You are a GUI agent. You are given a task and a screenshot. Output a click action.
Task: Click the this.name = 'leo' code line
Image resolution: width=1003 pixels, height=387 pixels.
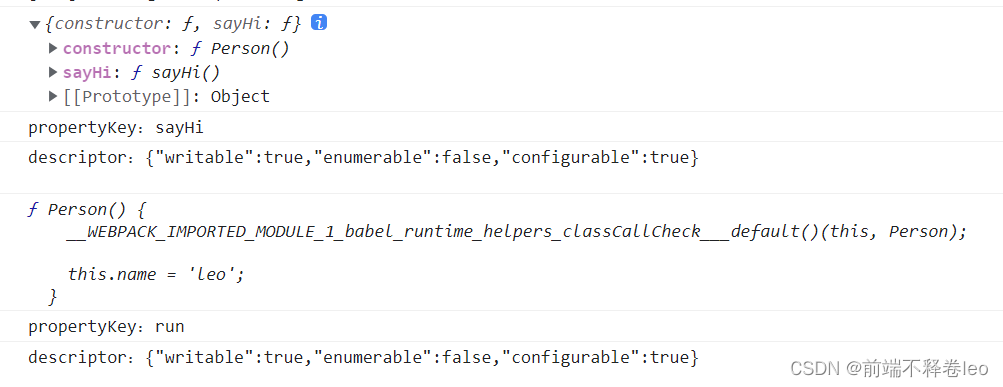coord(157,274)
